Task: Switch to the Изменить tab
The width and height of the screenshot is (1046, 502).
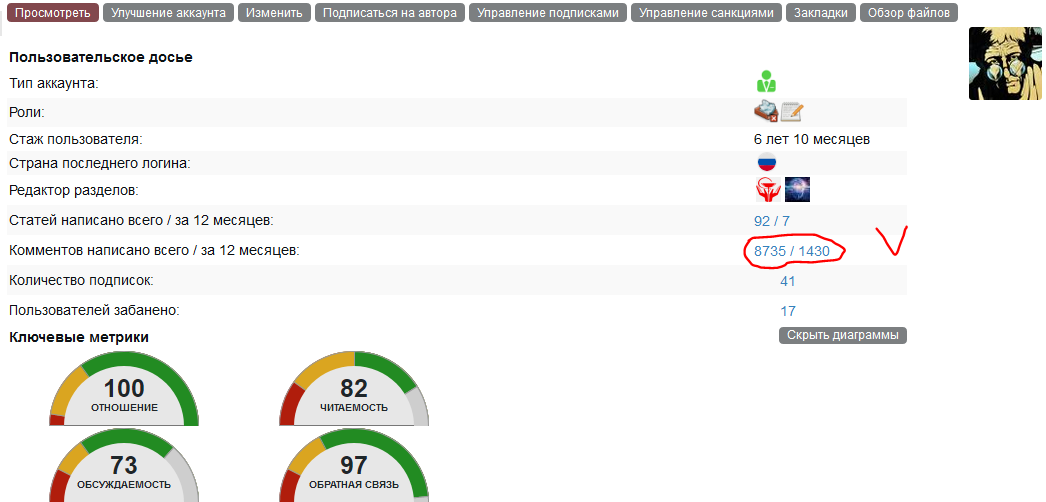Action: point(273,14)
